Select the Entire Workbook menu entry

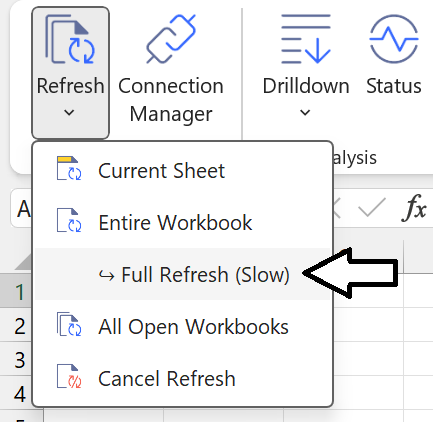pos(183,222)
